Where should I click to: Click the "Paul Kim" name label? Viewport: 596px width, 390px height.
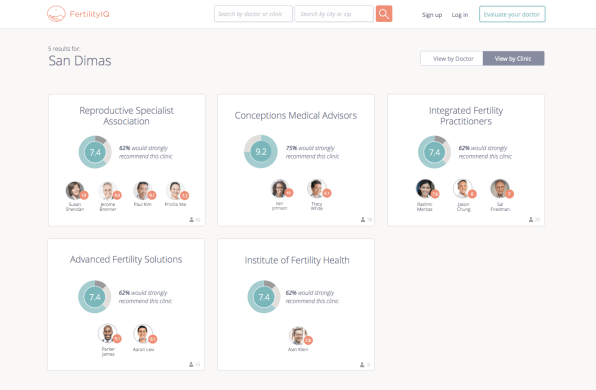click(x=143, y=205)
